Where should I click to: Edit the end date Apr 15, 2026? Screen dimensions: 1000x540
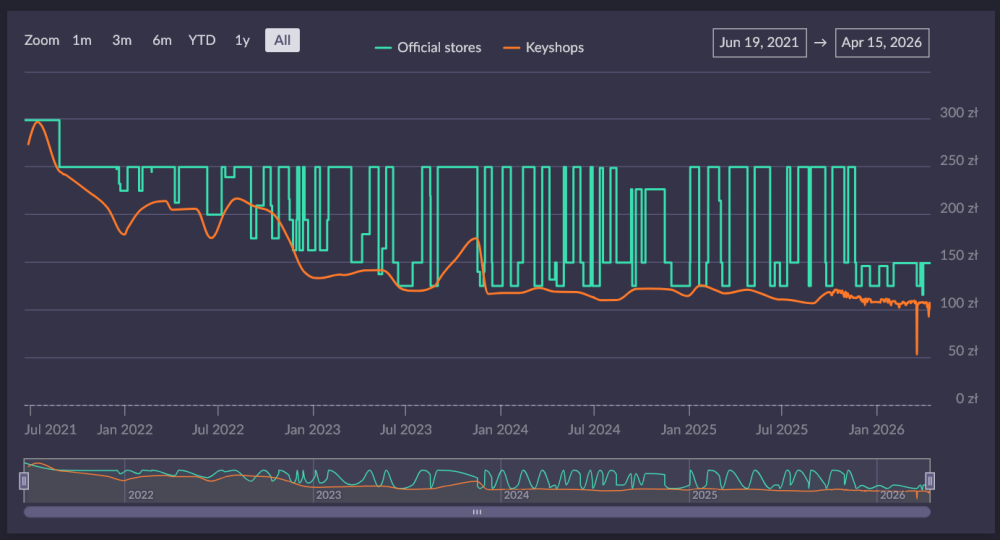tap(882, 43)
